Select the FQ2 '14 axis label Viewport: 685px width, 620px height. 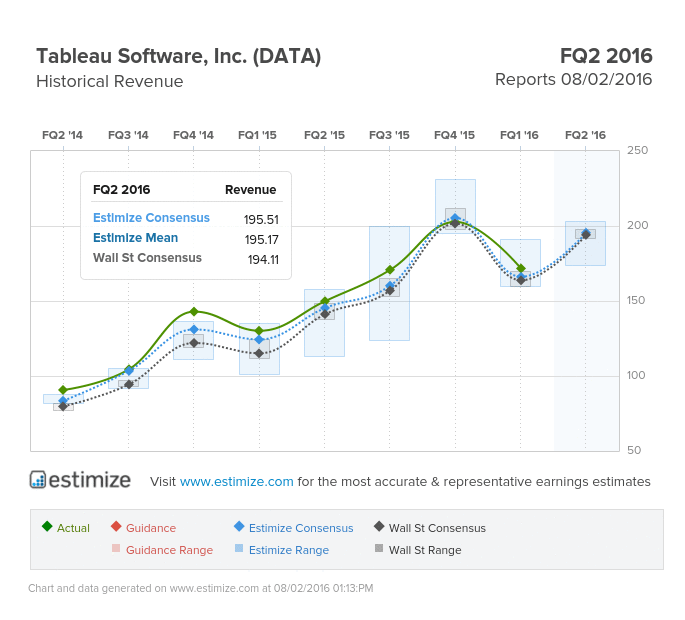[62, 135]
